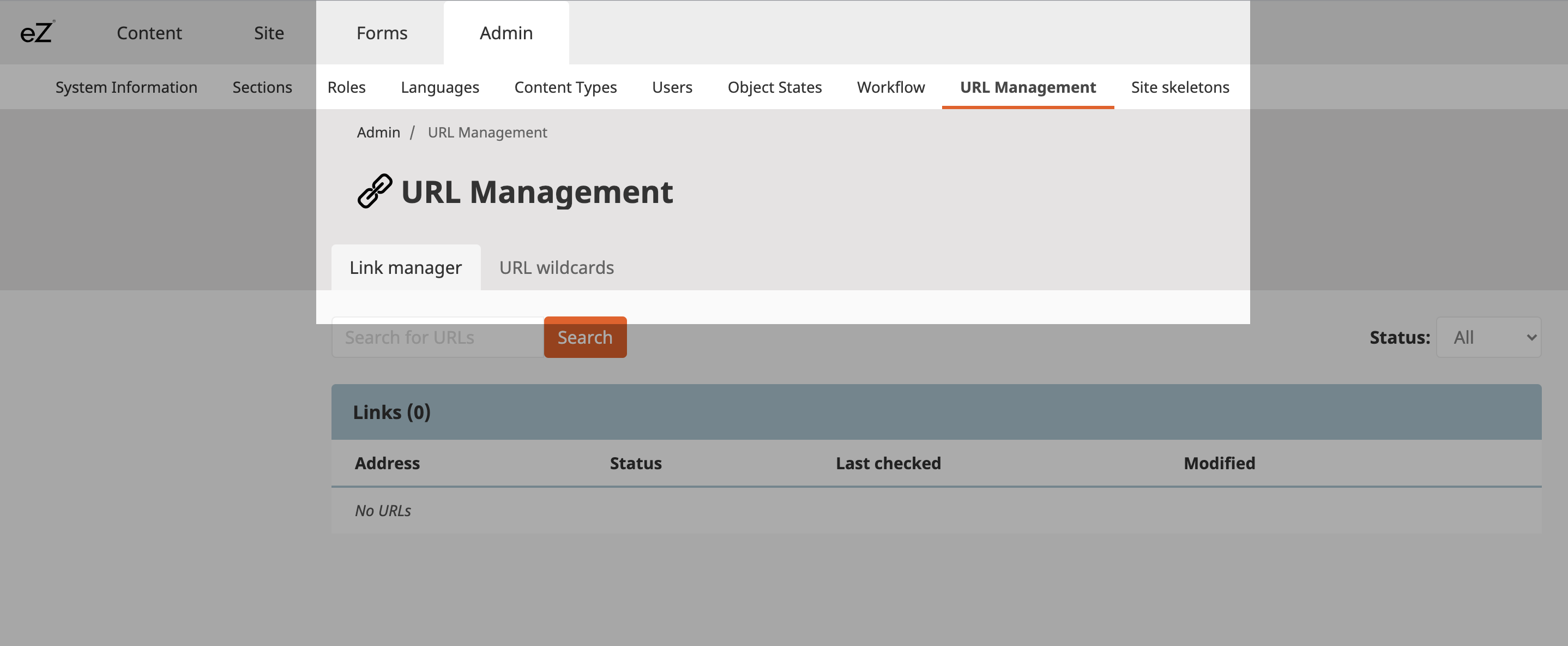Select the Admin main menu tab

click(506, 33)
